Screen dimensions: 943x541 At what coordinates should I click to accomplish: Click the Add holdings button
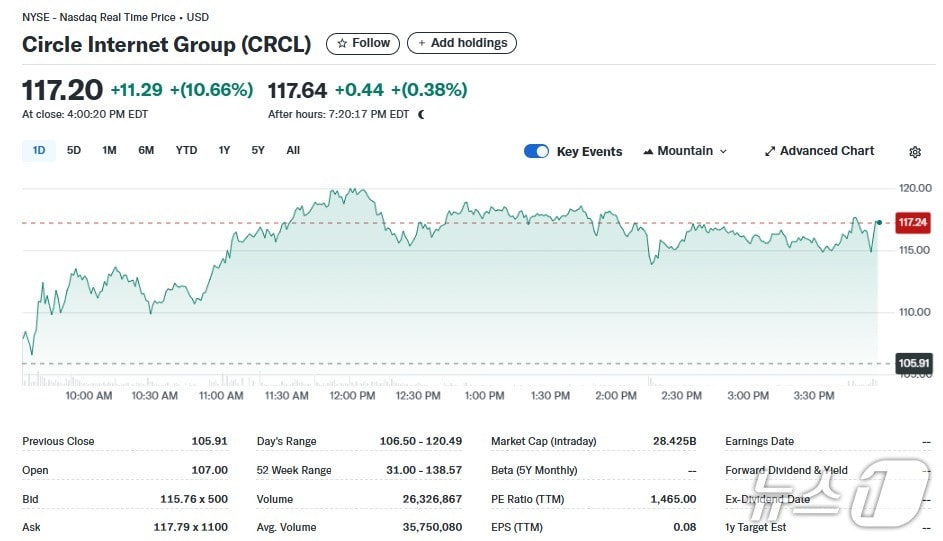pyautogui.click(x=462, y=43)
